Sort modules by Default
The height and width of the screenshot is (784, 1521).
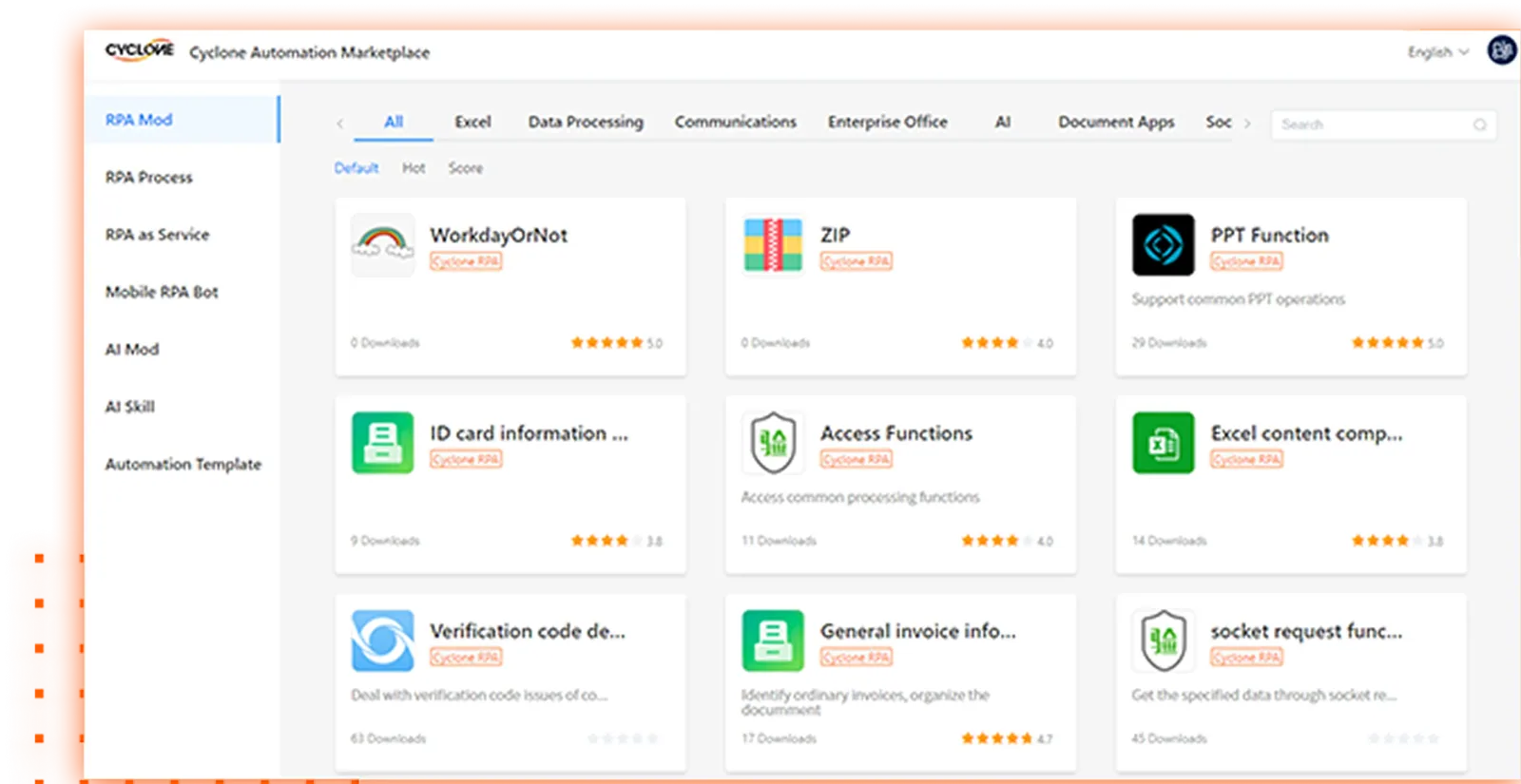(x=356, y=168)
